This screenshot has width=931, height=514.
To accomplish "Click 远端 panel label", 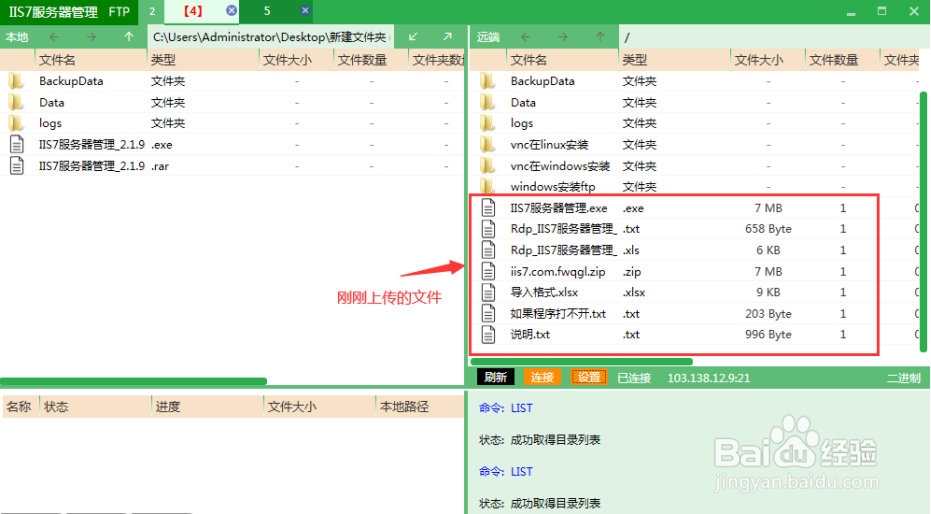I will click(x=488, y=37).
